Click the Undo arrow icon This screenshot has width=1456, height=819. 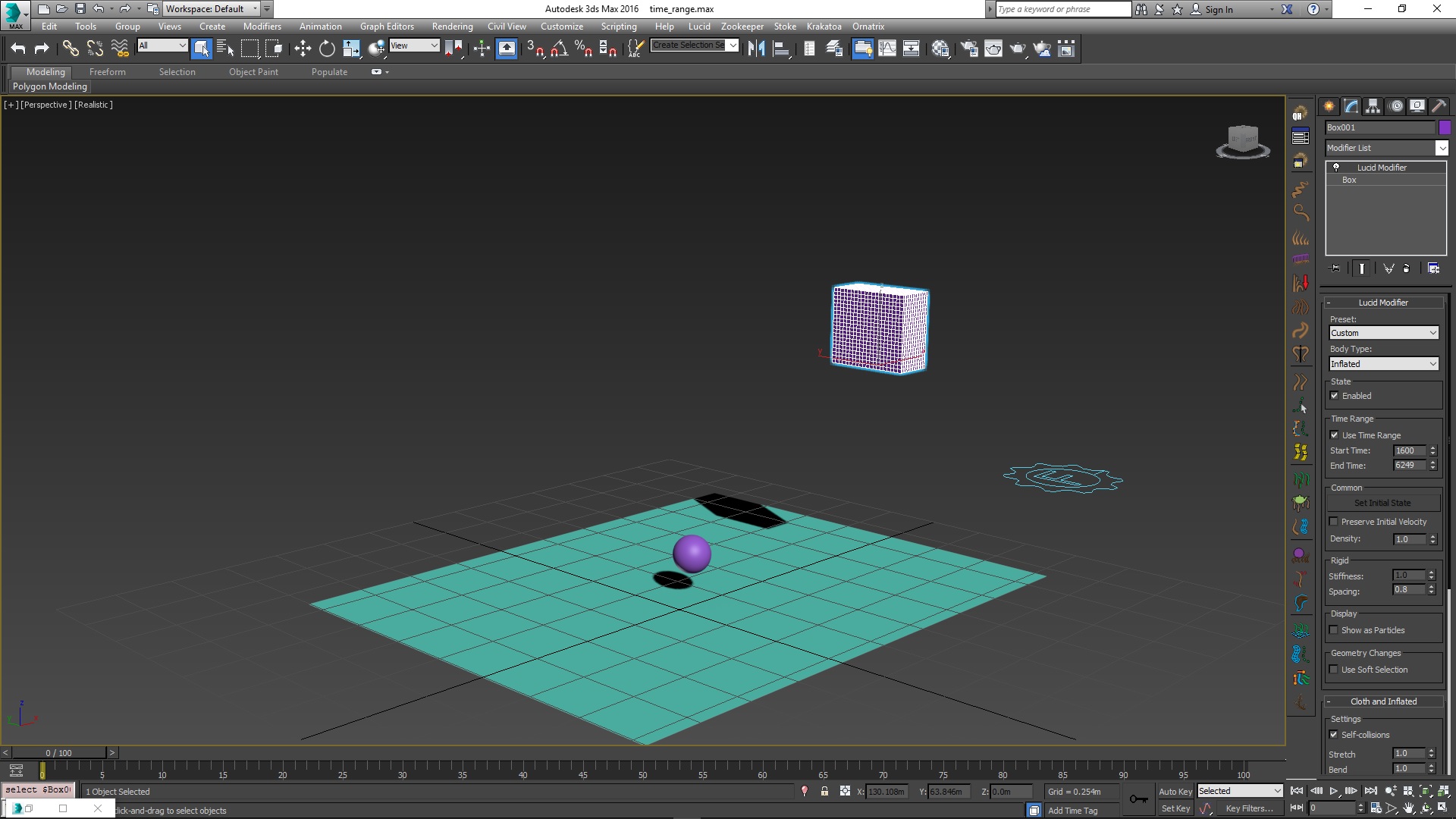pos(18,49)
